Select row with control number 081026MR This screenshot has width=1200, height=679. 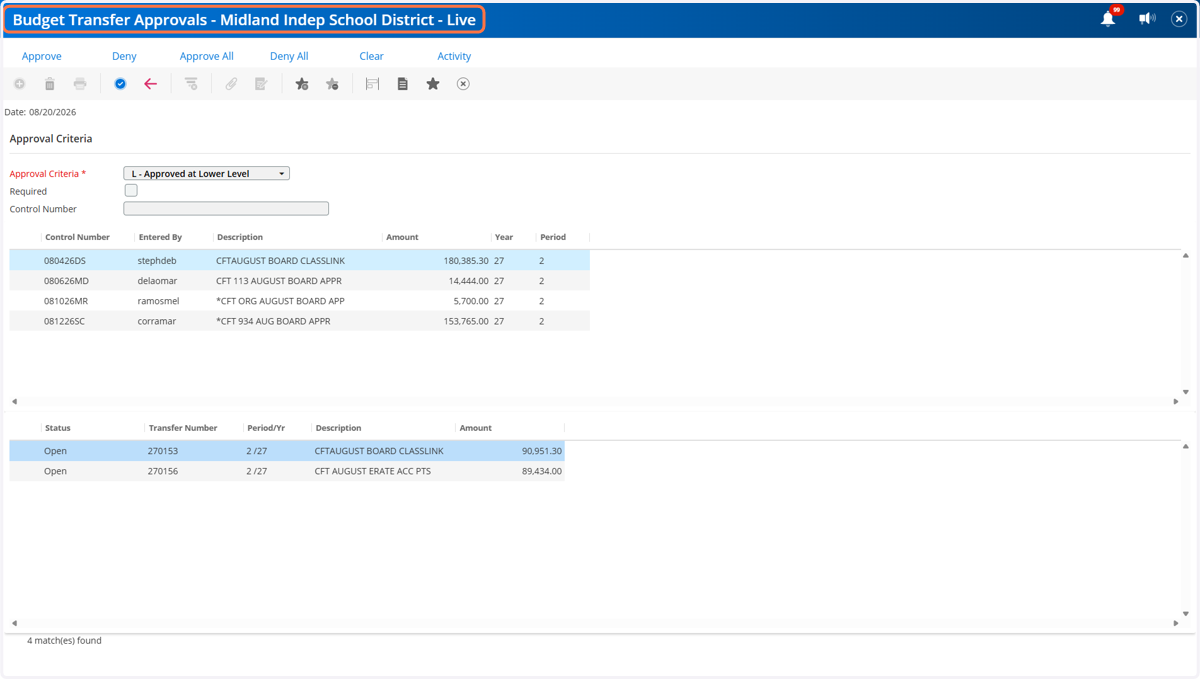click(x=300, y=301)
